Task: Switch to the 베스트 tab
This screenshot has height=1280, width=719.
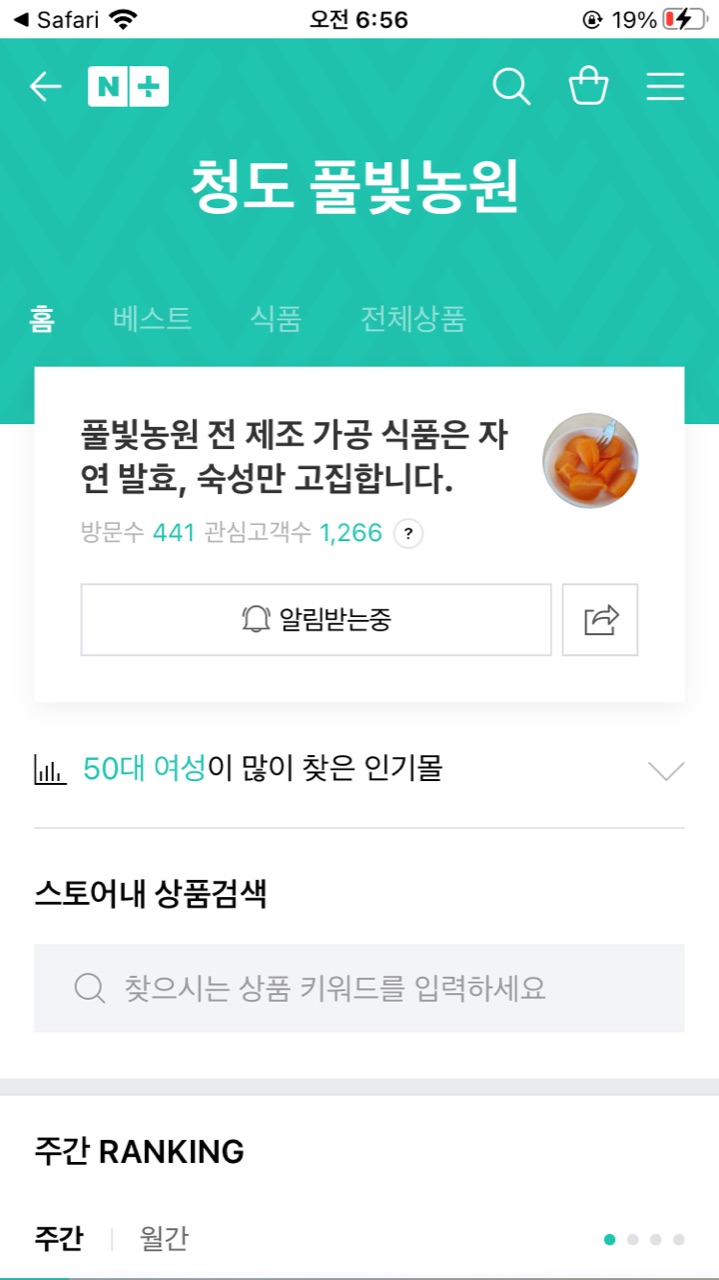Action: point(152,319)
